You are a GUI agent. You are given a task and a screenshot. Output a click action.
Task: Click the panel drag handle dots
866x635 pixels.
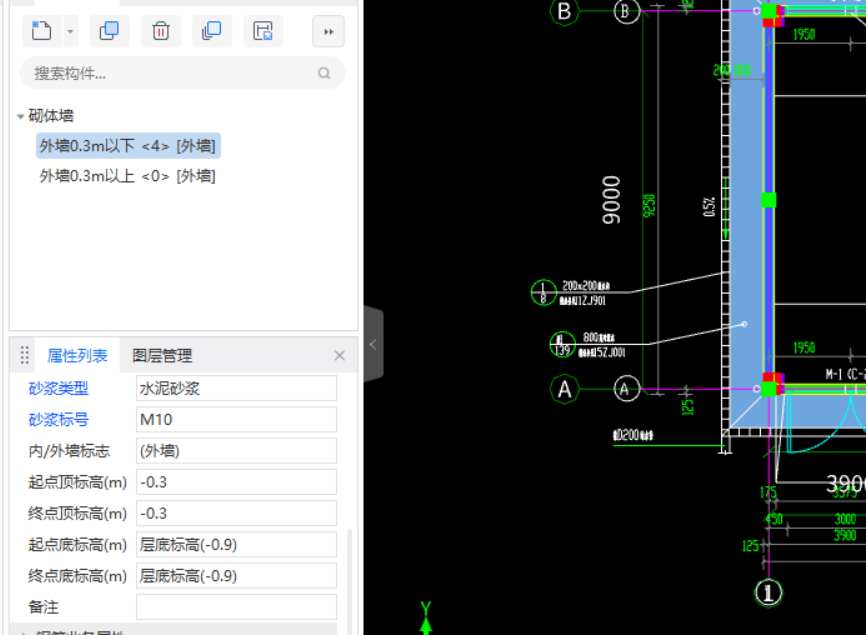pyautogui.click(x=24, y=355)
